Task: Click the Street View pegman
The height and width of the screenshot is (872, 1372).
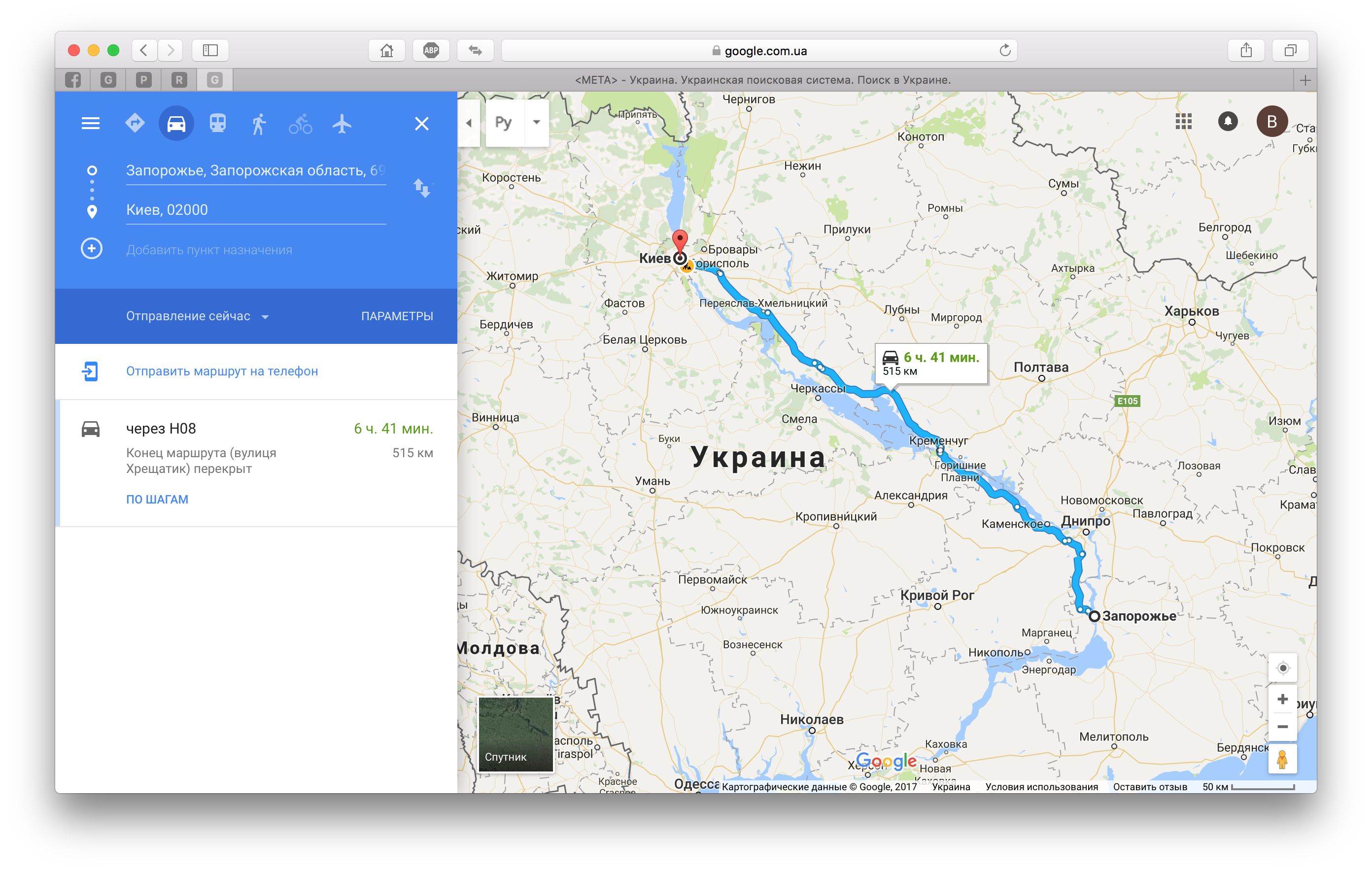Action: [x=1282, y=759]
